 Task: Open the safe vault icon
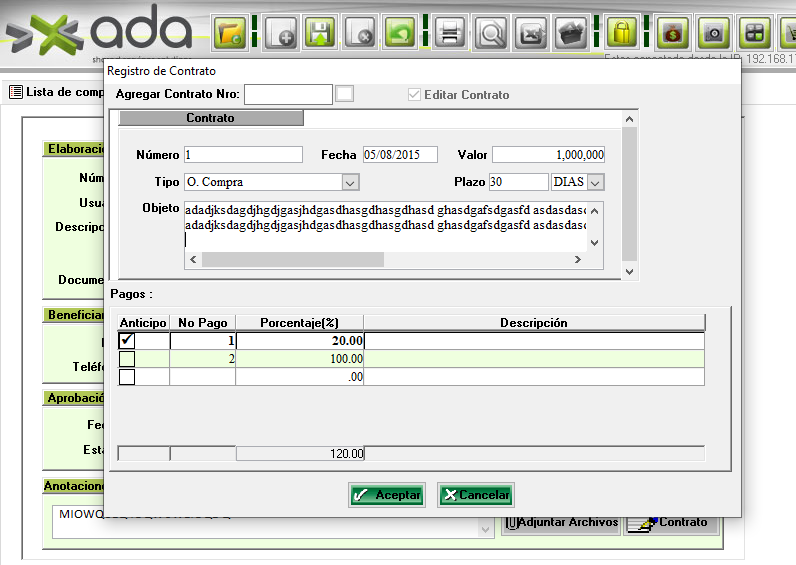tap(714, 33)
